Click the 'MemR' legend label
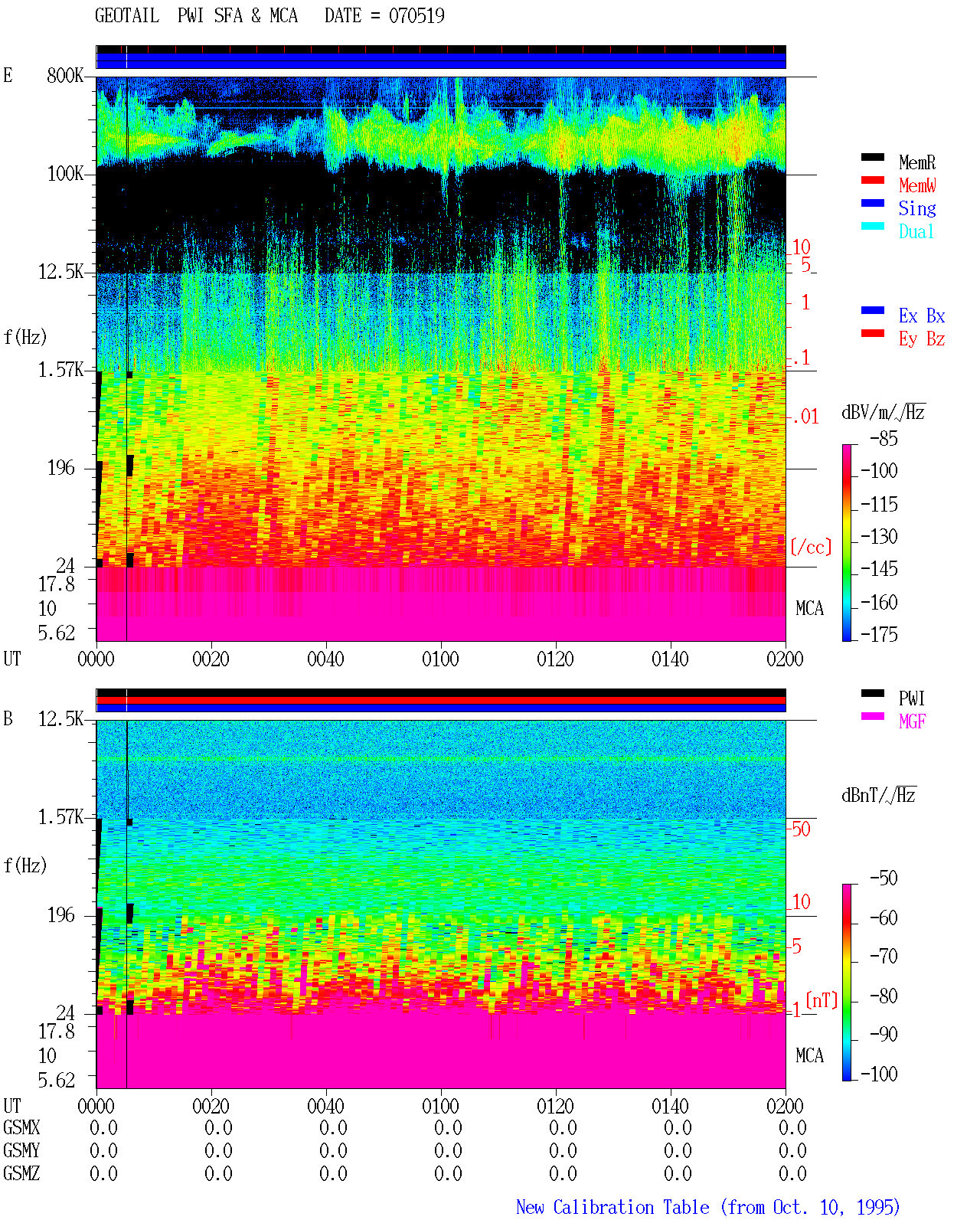 tap(917, 162)
